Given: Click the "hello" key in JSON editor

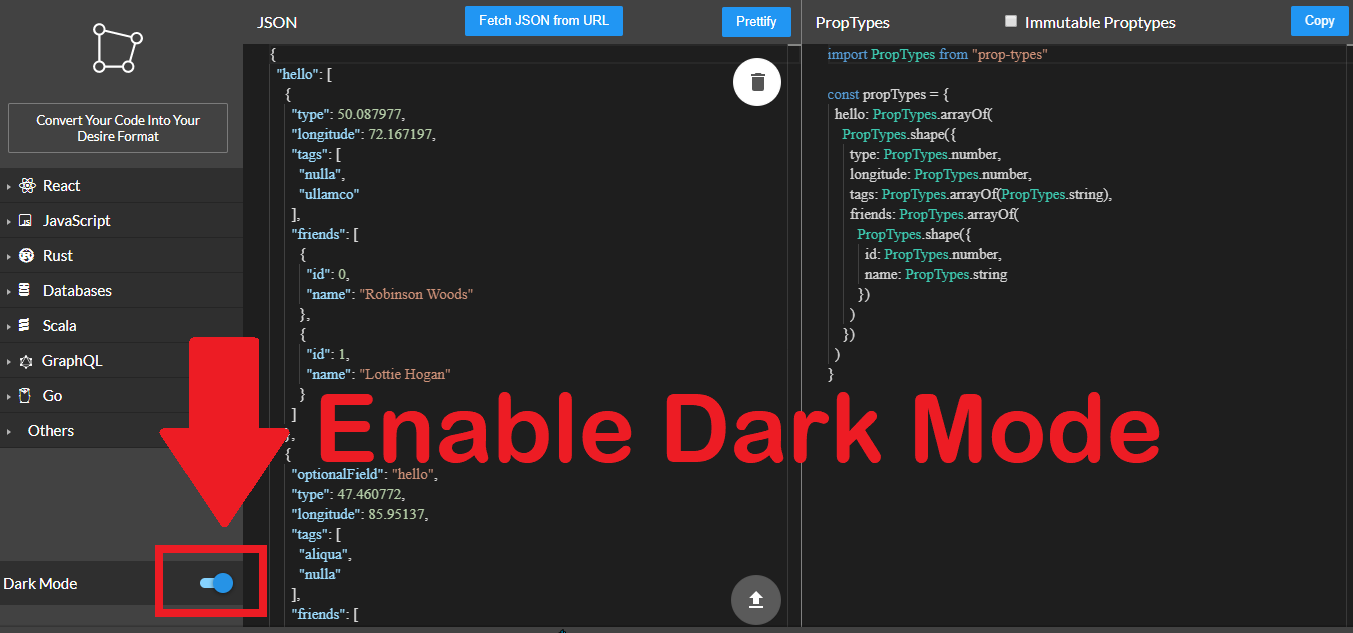Looking at the screenshot, I should click(x=299, y=74).
